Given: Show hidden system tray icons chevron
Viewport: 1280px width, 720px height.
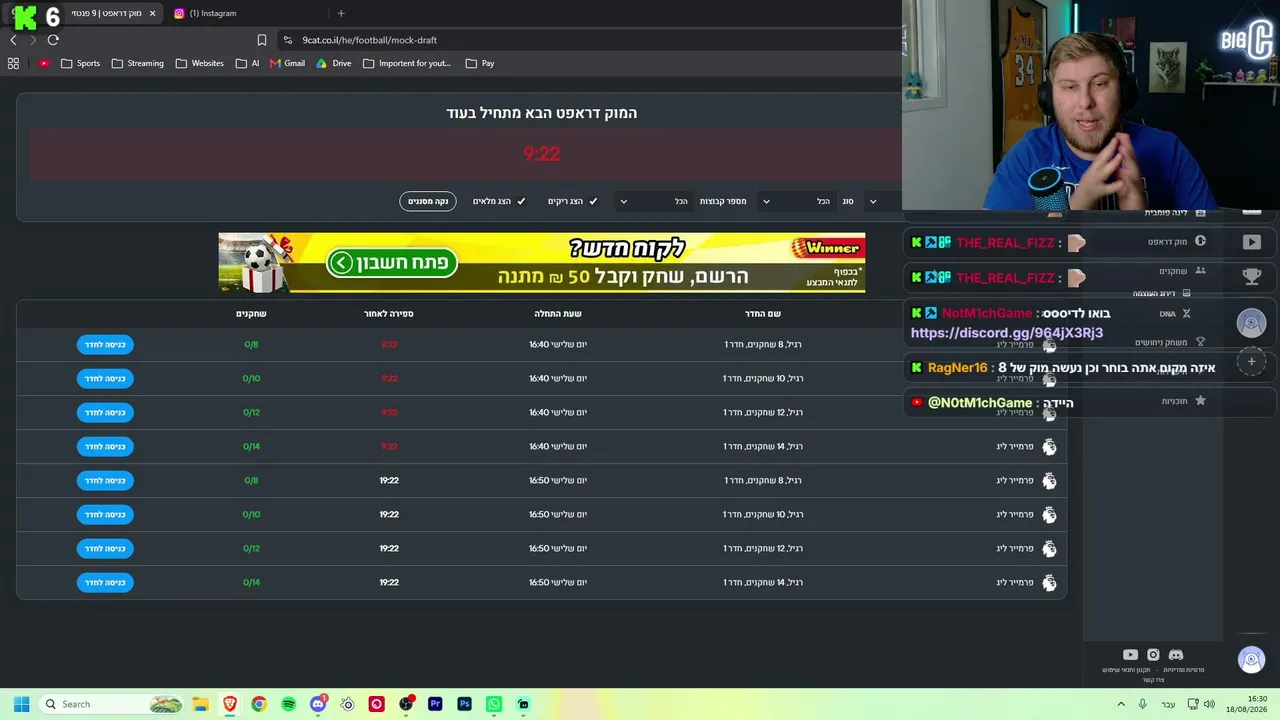Looking at the screenshot, I should point(1120,704).
